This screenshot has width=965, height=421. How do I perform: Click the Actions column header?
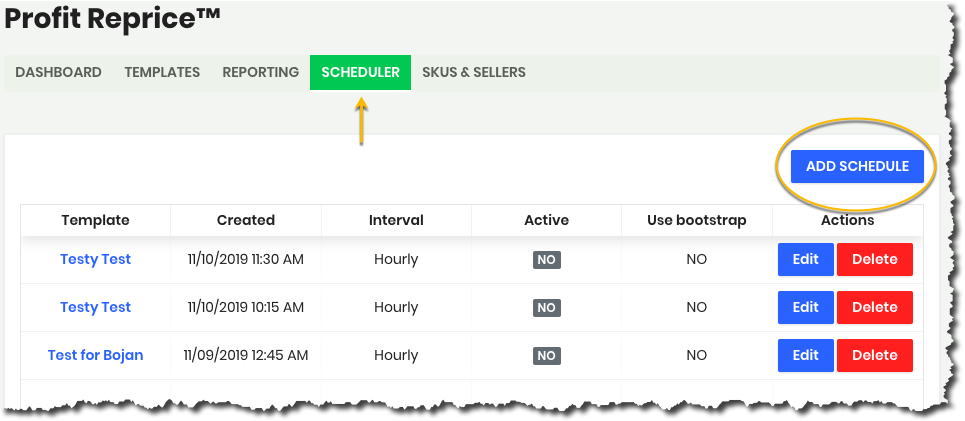point(847,220)
